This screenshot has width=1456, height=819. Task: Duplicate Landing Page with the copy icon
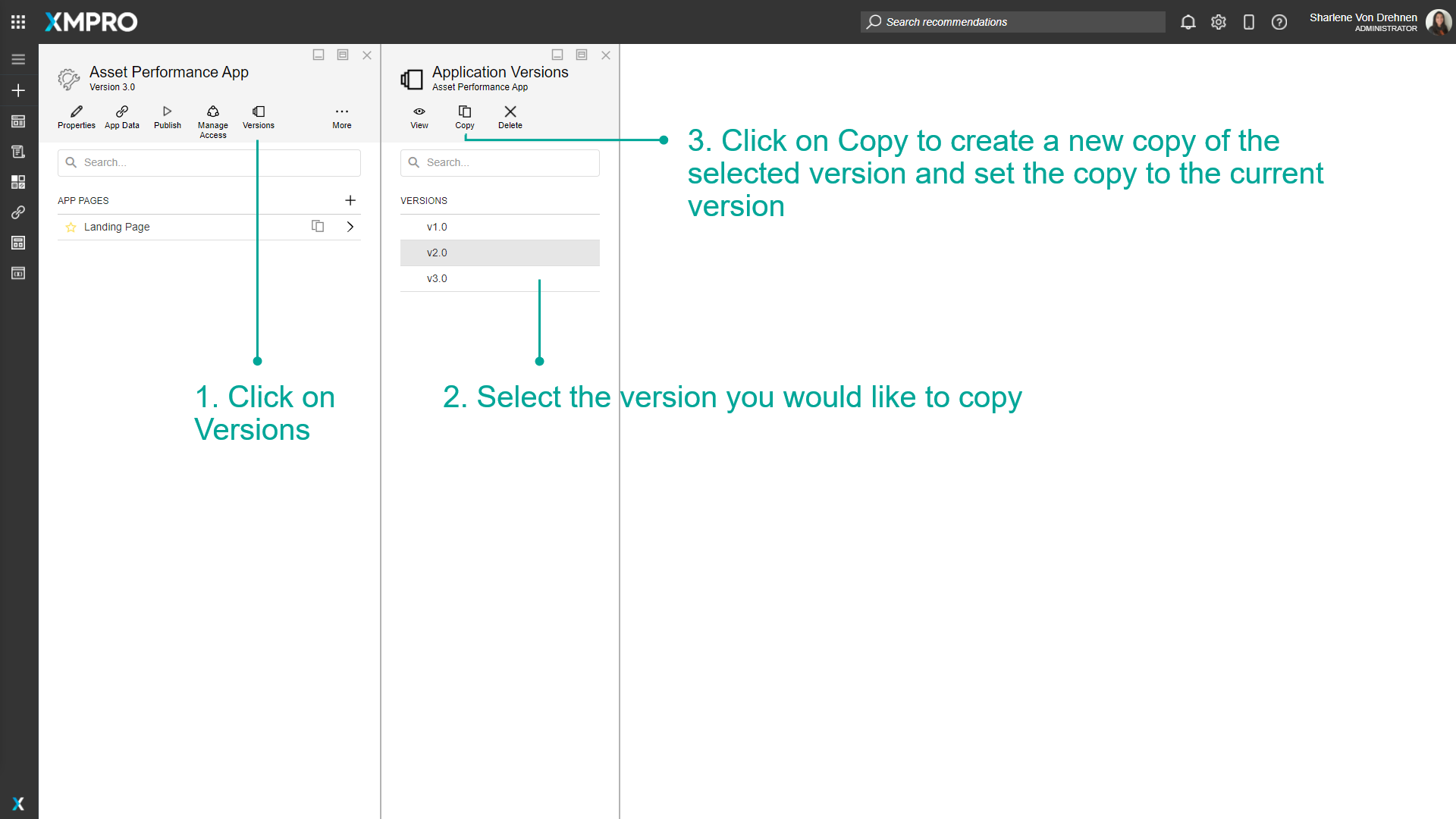click(x=318, y=227)
